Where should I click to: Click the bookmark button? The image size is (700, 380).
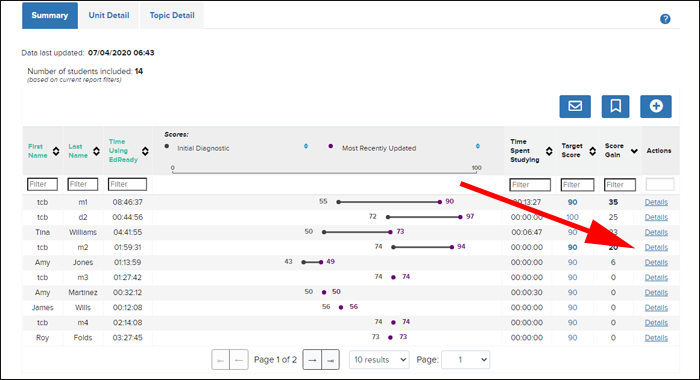point(615,106)
